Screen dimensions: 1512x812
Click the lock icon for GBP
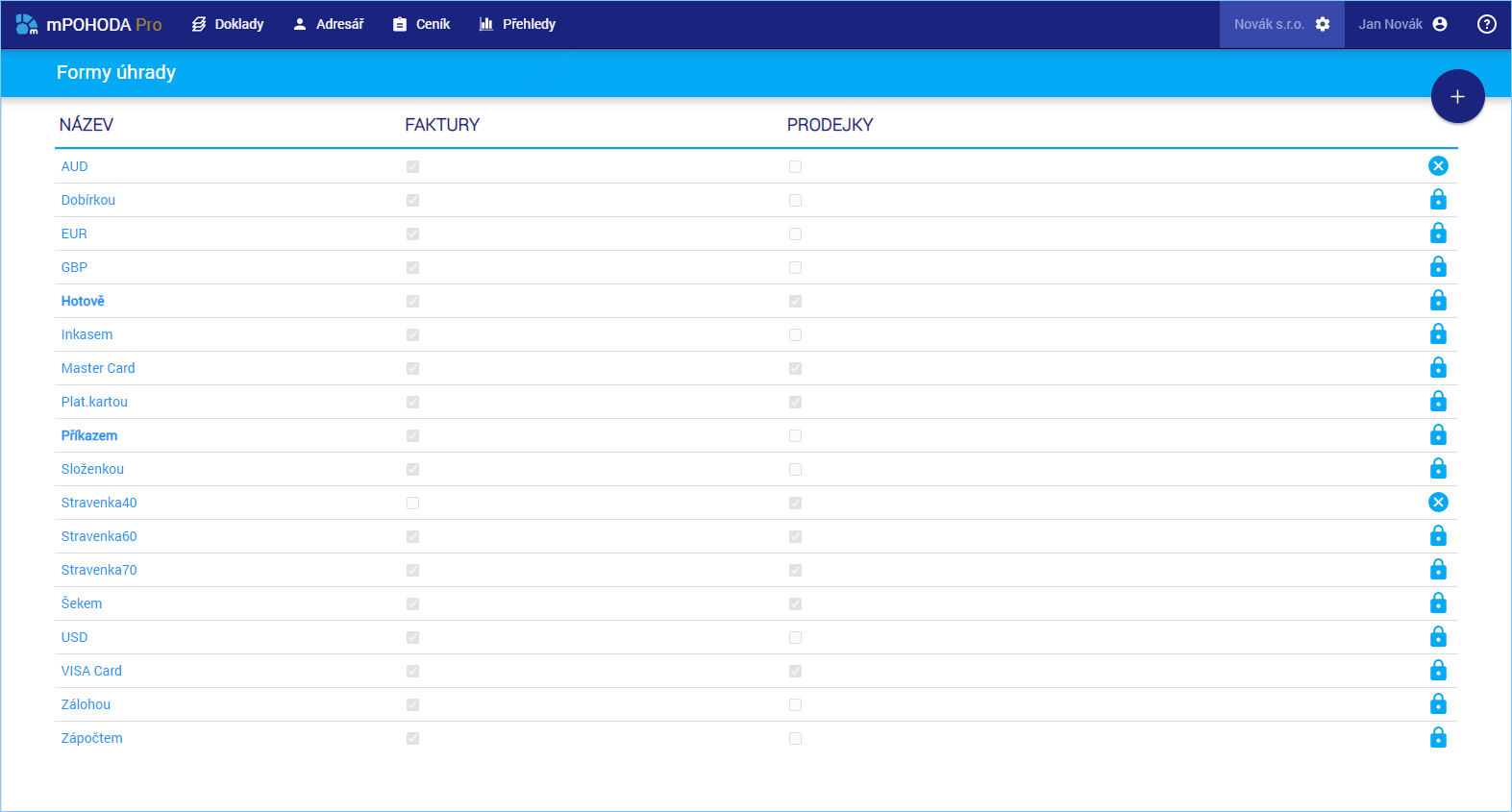(x=1438, y=266)
